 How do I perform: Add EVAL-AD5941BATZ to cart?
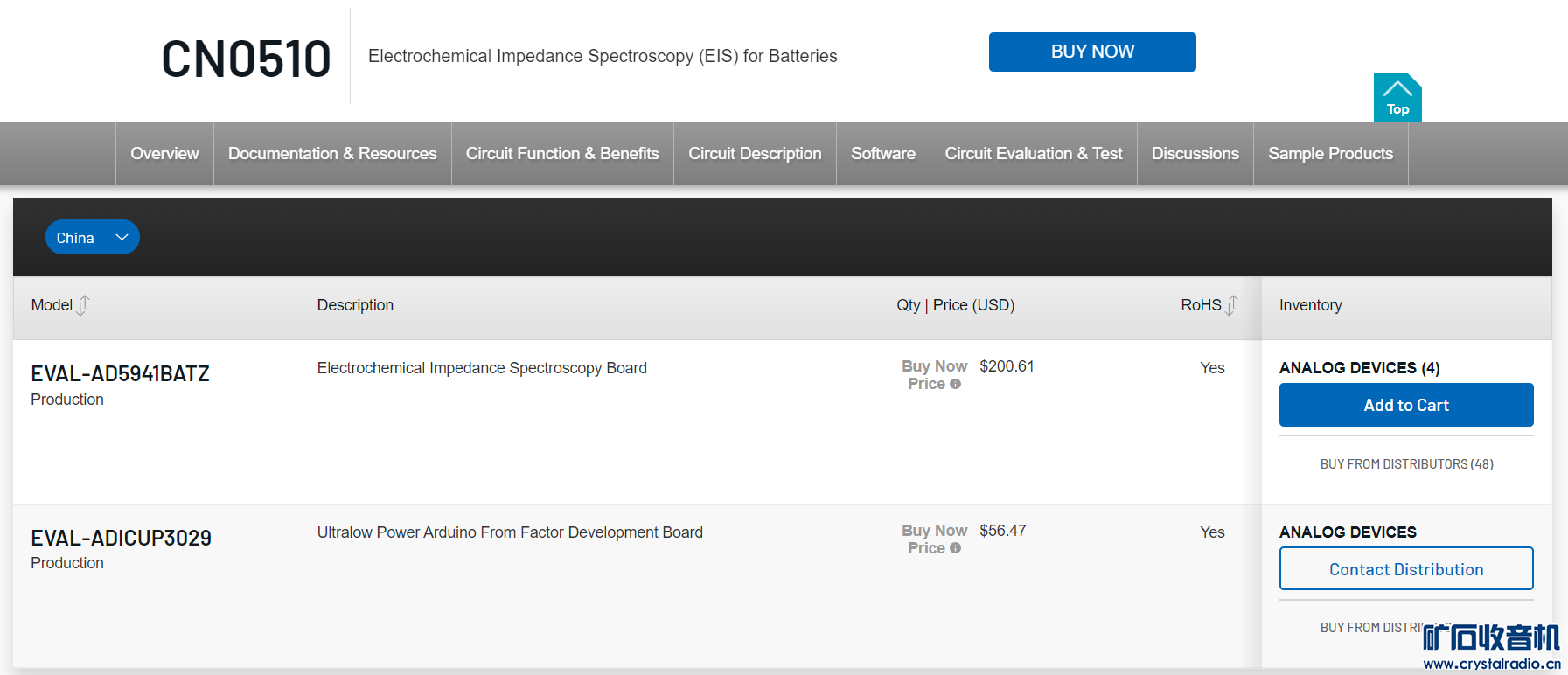1406,405
